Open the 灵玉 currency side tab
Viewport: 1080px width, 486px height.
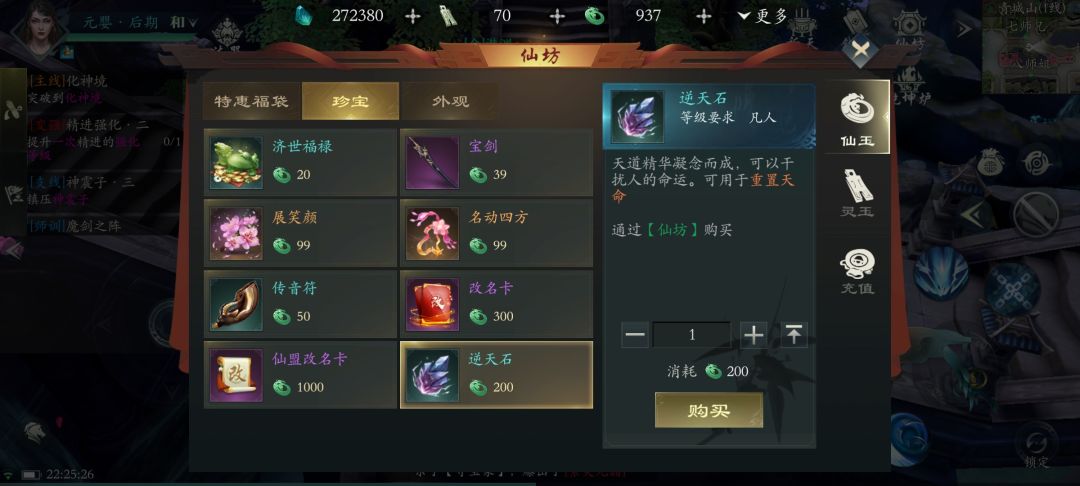(x=858, y=193)
